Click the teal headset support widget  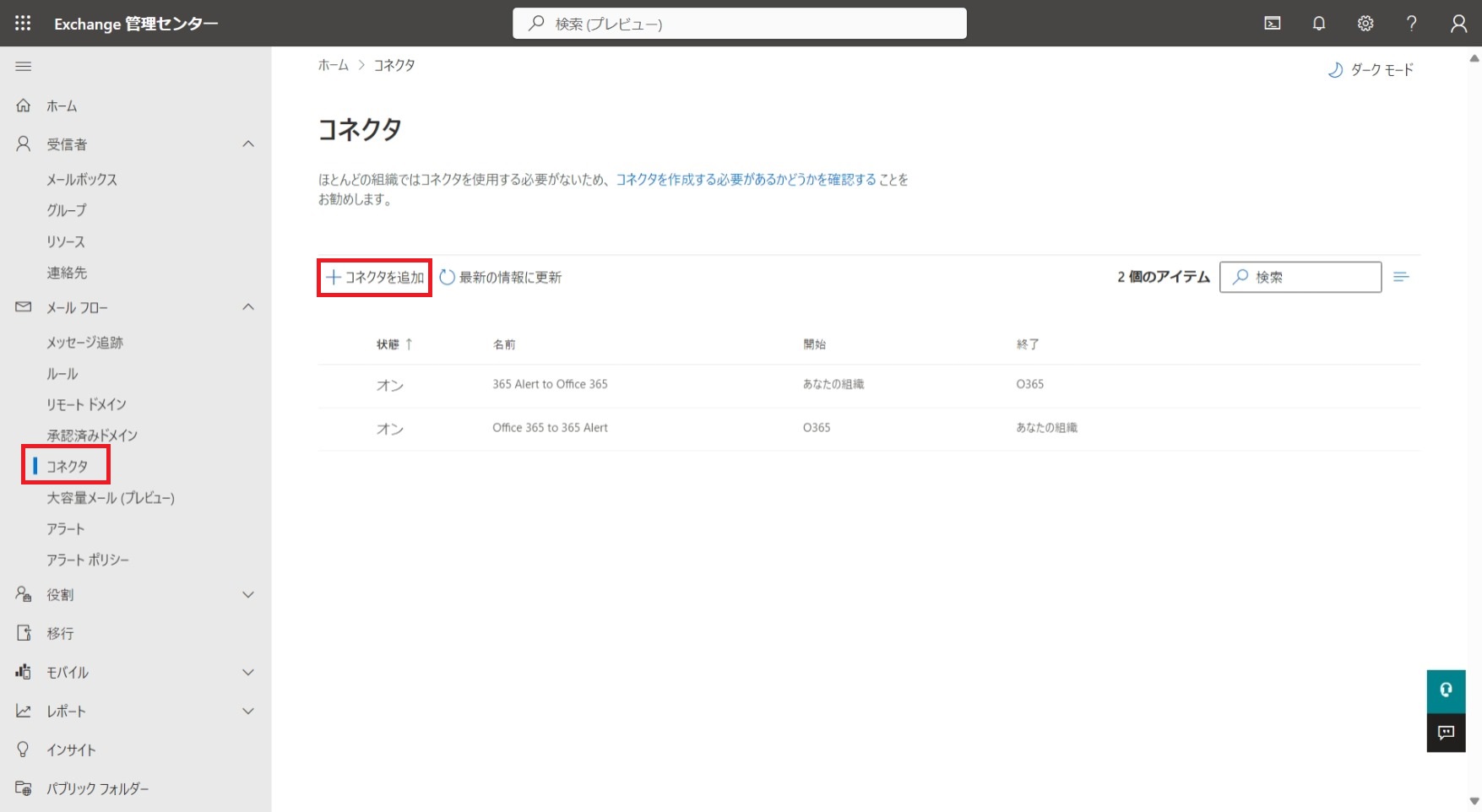click(1446, 690)
